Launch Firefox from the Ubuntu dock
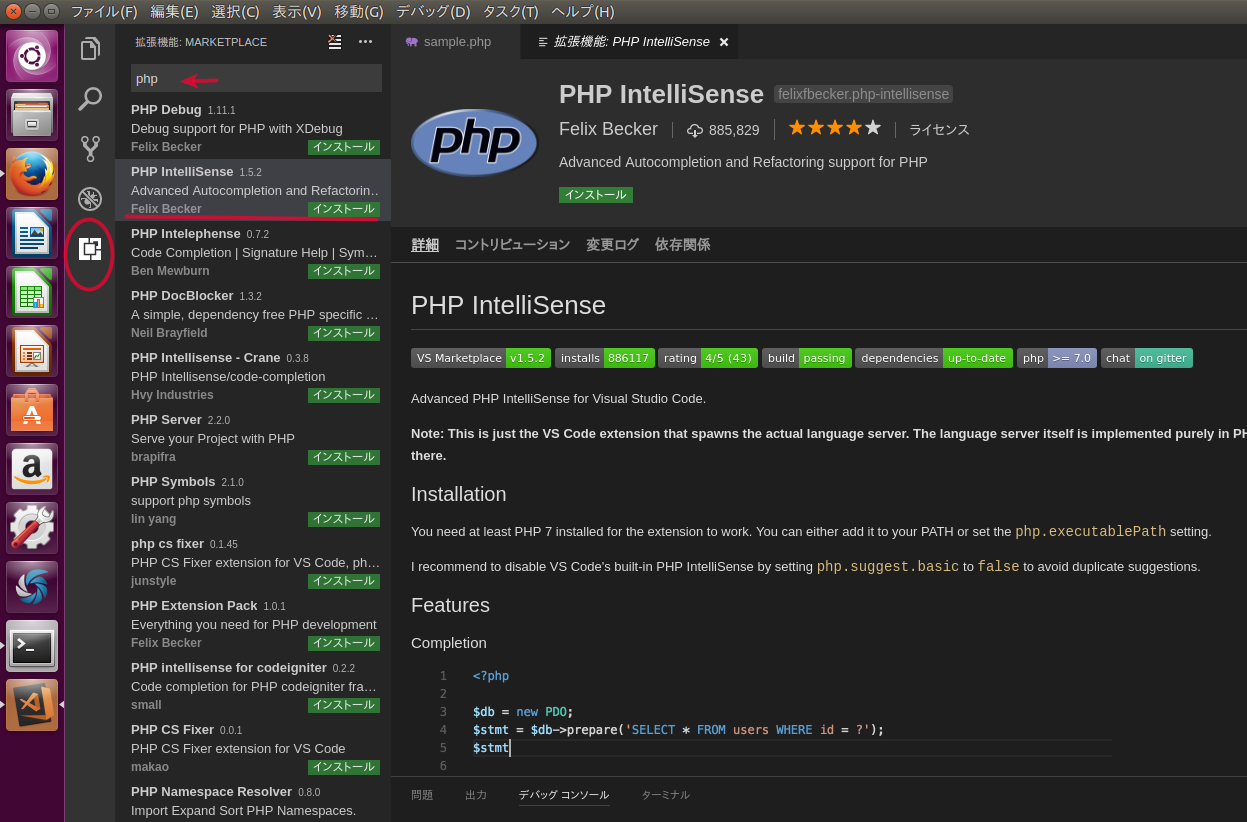This screenshot has height=822, width=1247. tap(32, 173)
